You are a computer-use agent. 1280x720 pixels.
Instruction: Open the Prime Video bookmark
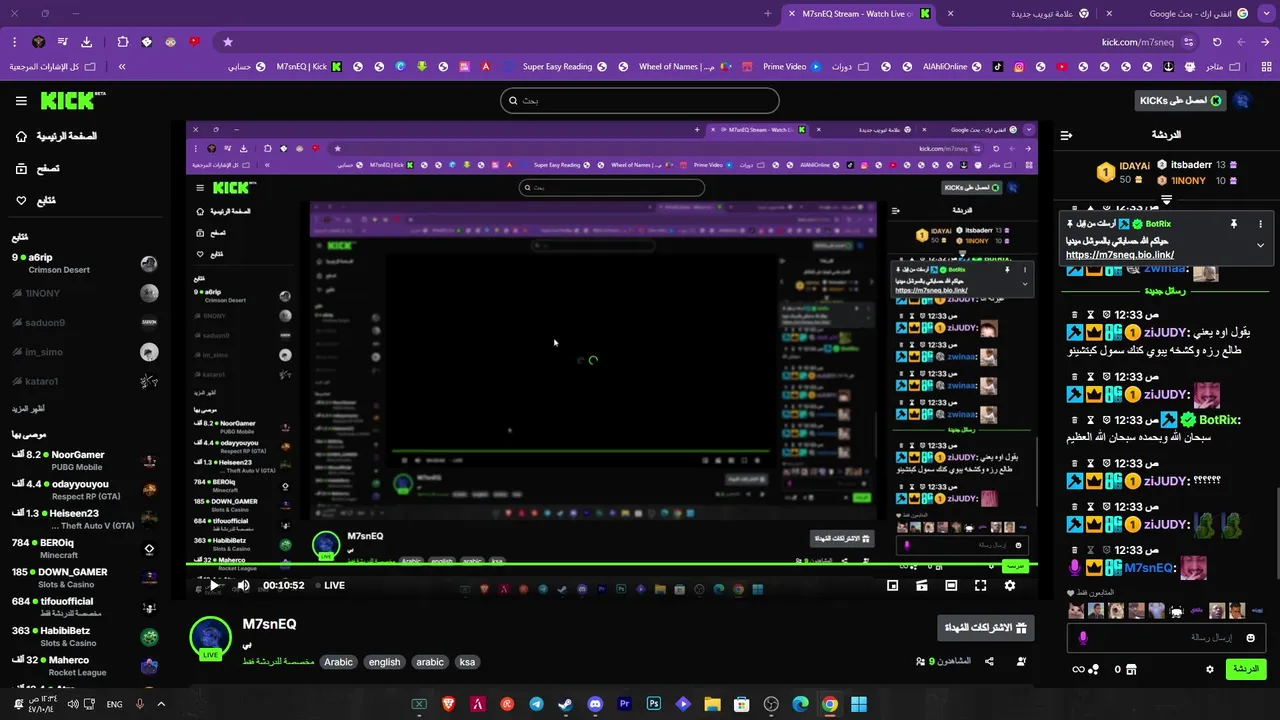click(792, 67)
